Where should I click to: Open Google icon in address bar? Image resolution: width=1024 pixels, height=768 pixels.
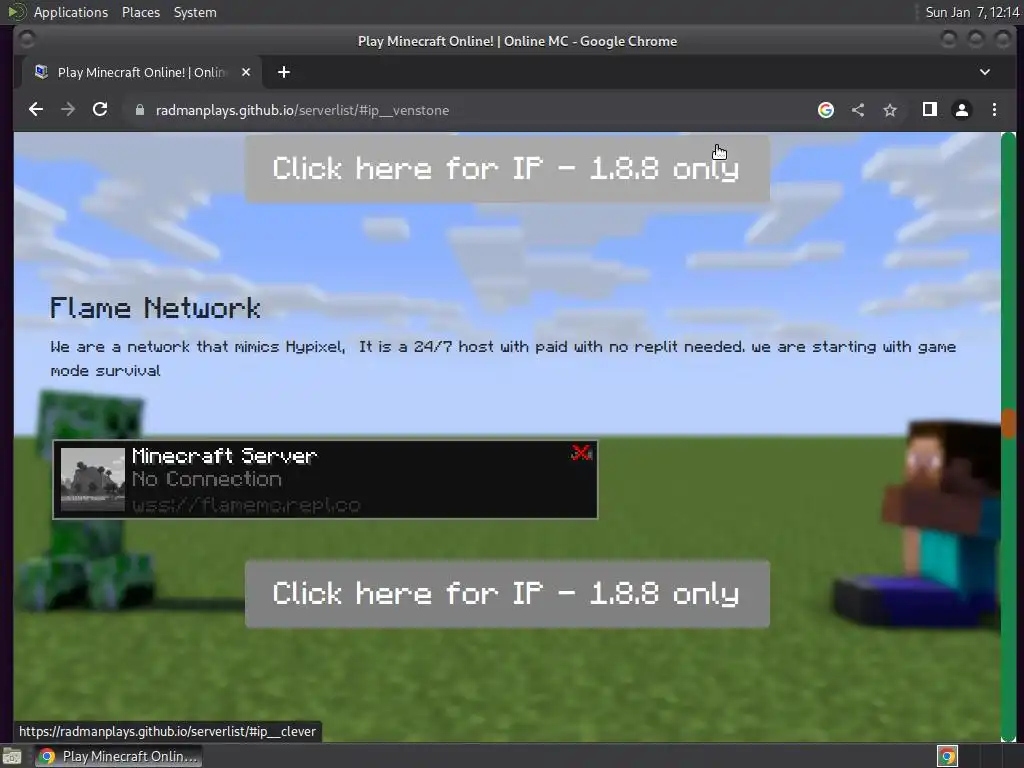tap(826, 110)
